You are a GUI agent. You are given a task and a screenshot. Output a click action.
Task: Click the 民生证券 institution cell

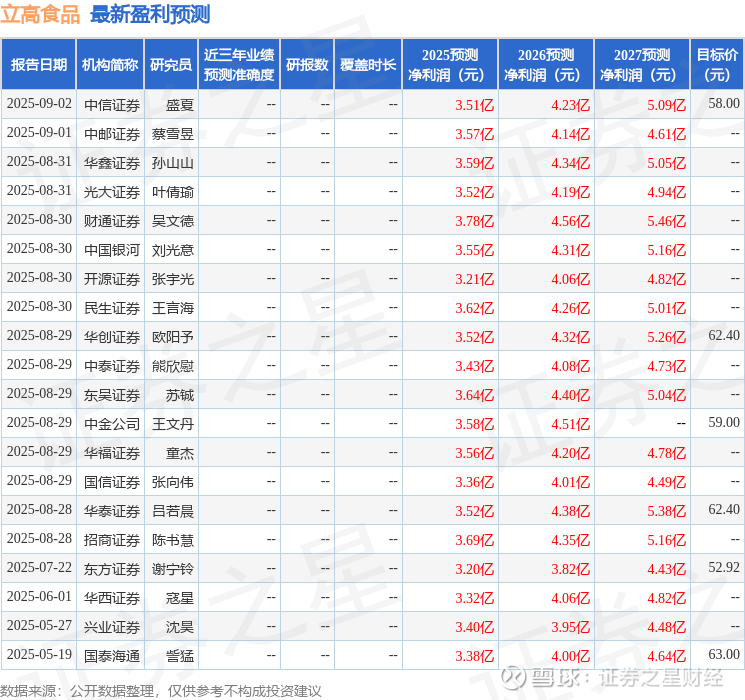[112, 308]
